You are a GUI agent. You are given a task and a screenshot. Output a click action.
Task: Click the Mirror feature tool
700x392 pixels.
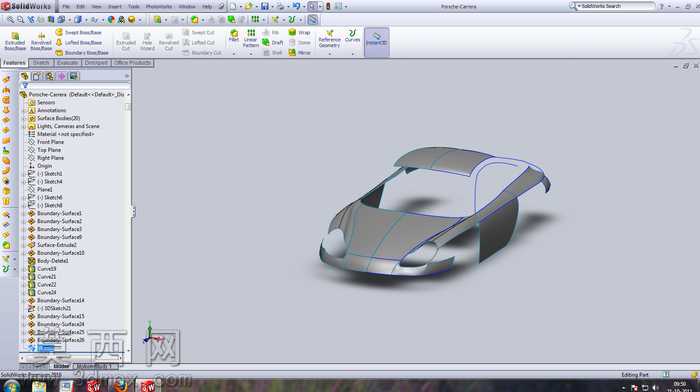tap(299, 53)
